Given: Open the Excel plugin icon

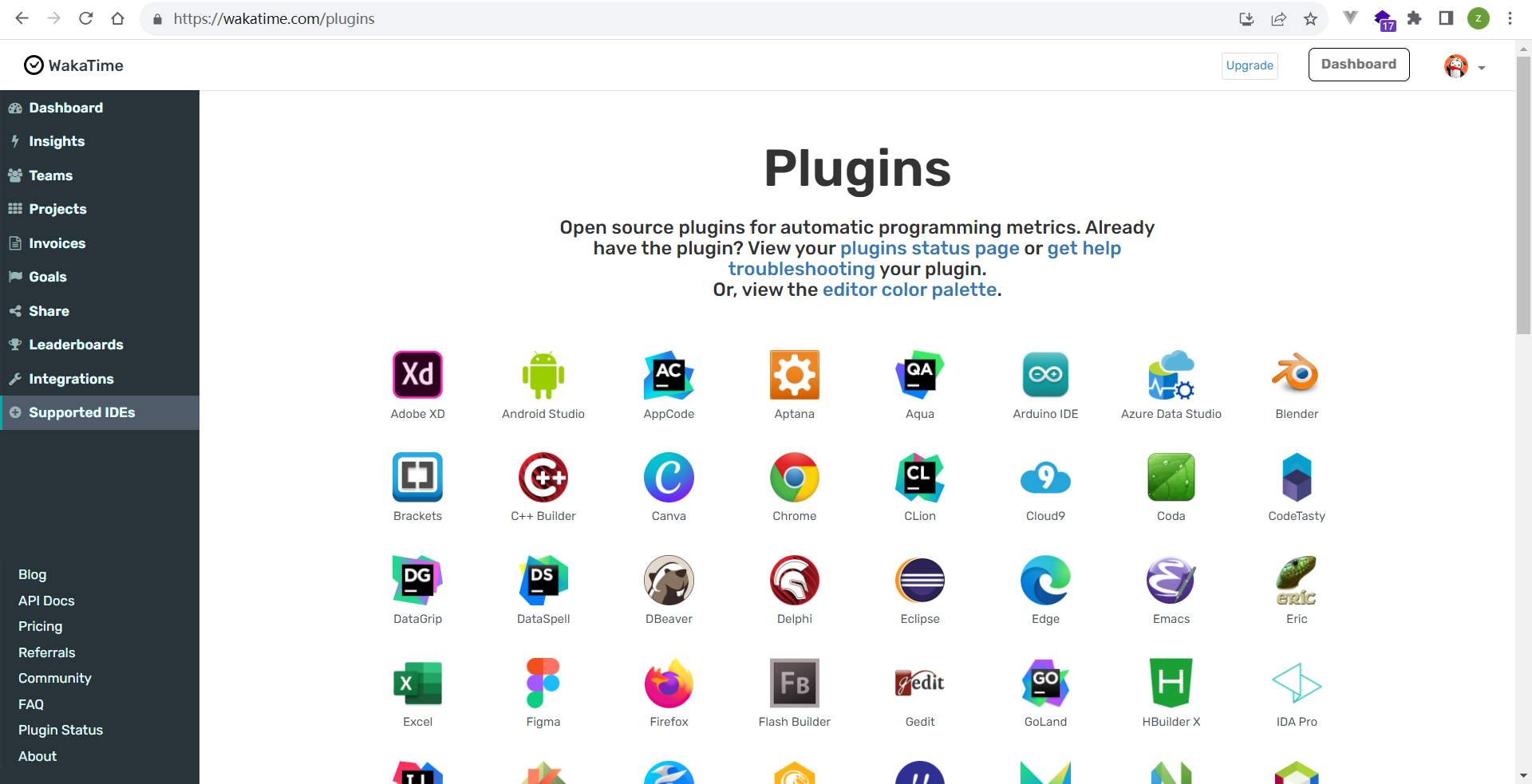Looking at the screenshot, I should pyautogui.click(x=417, y=683).
